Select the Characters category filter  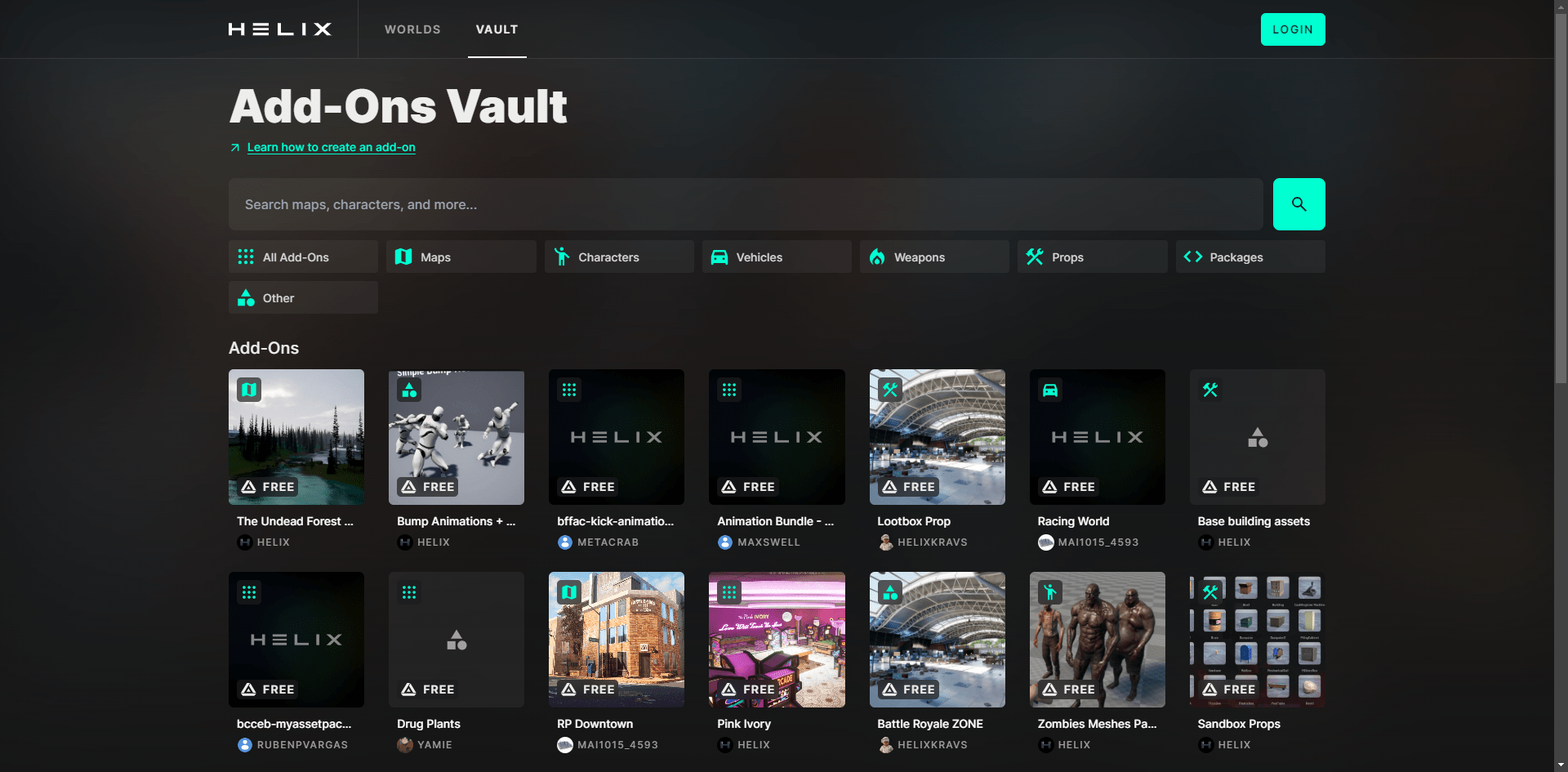(x=618, y=257)
